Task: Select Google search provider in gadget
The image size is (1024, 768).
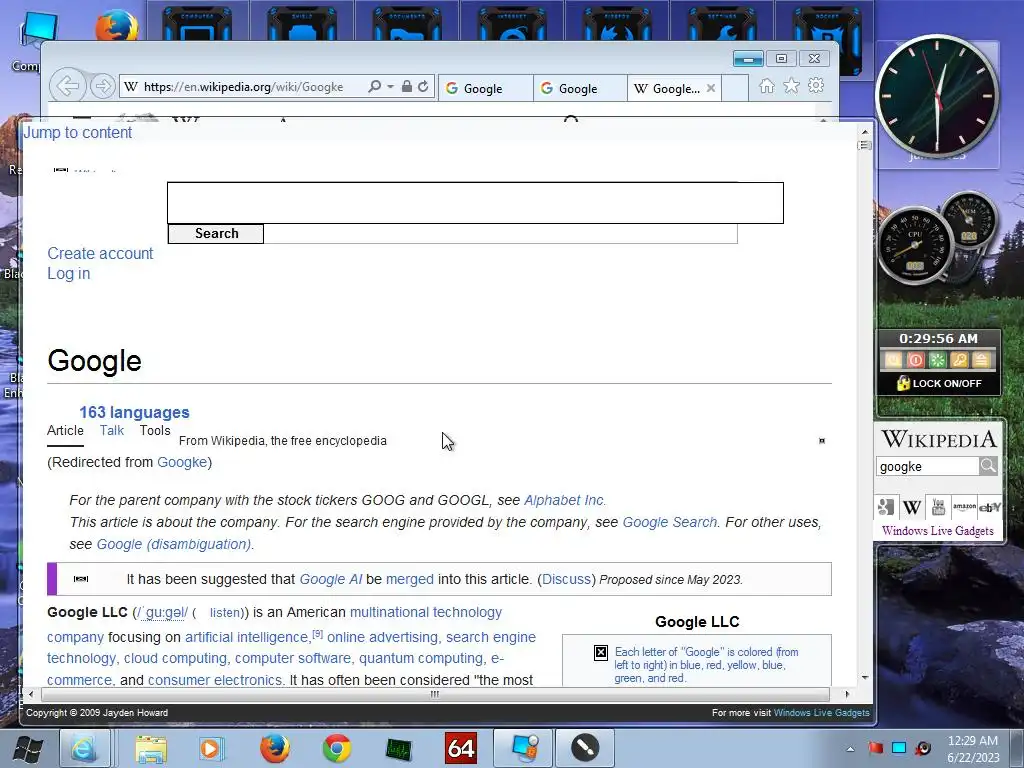Action: pyautogui.click(x=886, y=507)
